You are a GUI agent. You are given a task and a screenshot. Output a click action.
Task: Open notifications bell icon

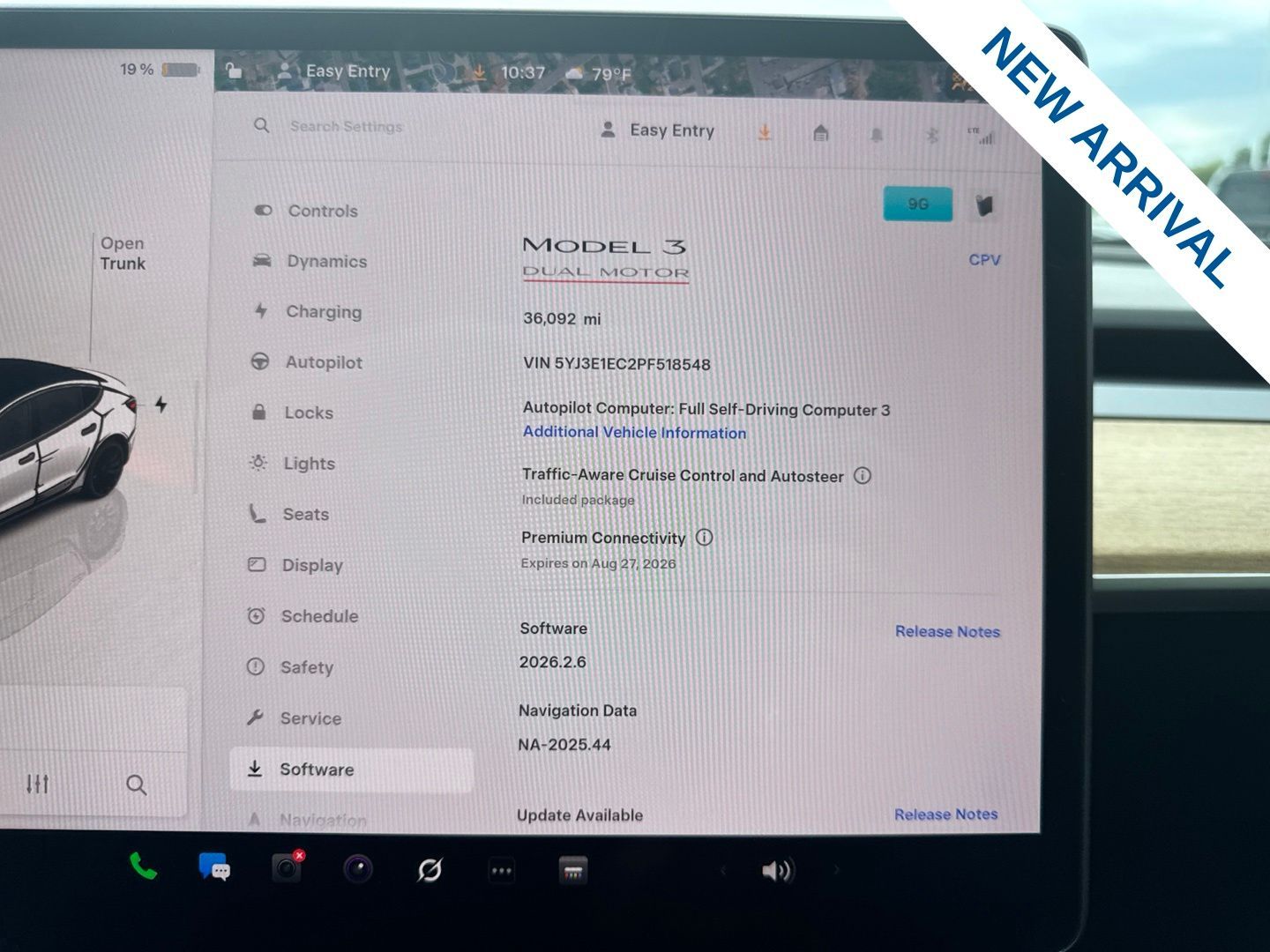click(877, 135)
